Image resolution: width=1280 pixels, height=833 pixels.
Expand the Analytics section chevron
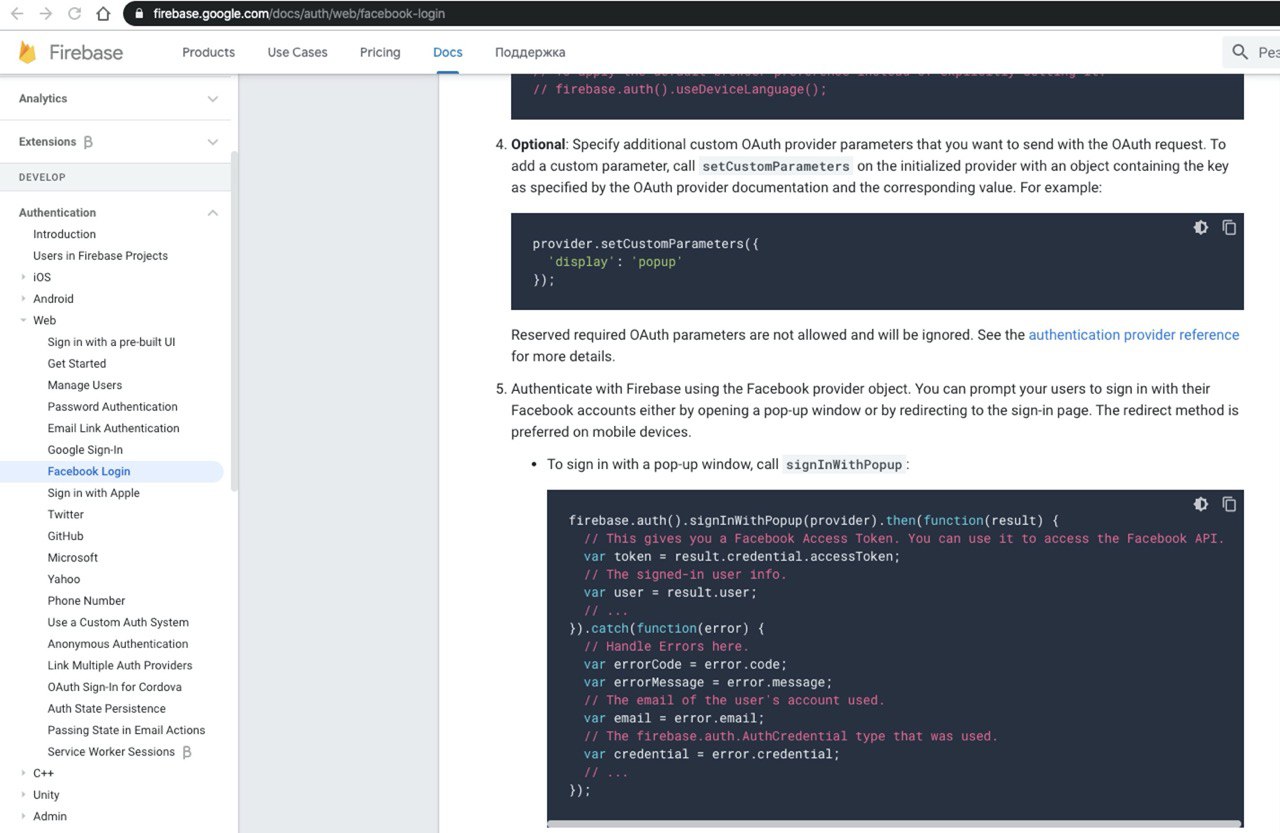[x=213, y=99]
